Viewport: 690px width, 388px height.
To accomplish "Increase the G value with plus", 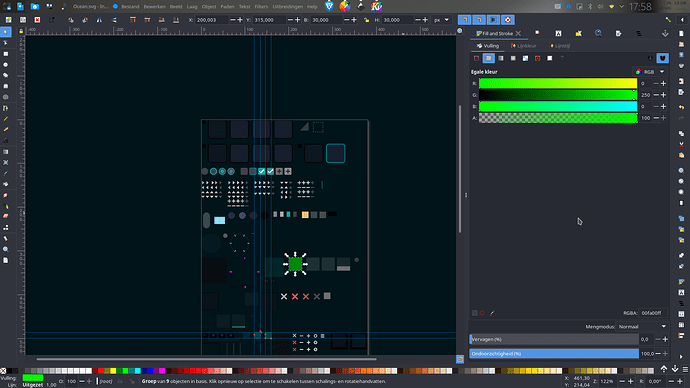I will [x=663, y=95].
